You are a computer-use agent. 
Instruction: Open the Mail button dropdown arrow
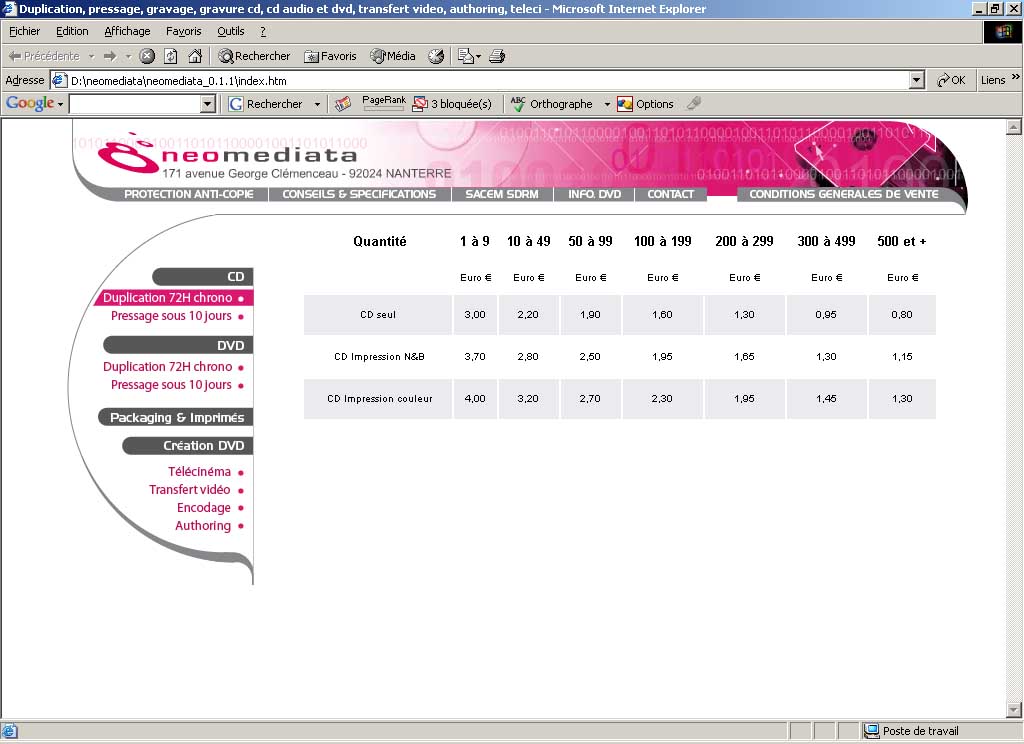[x=478, y=57]
